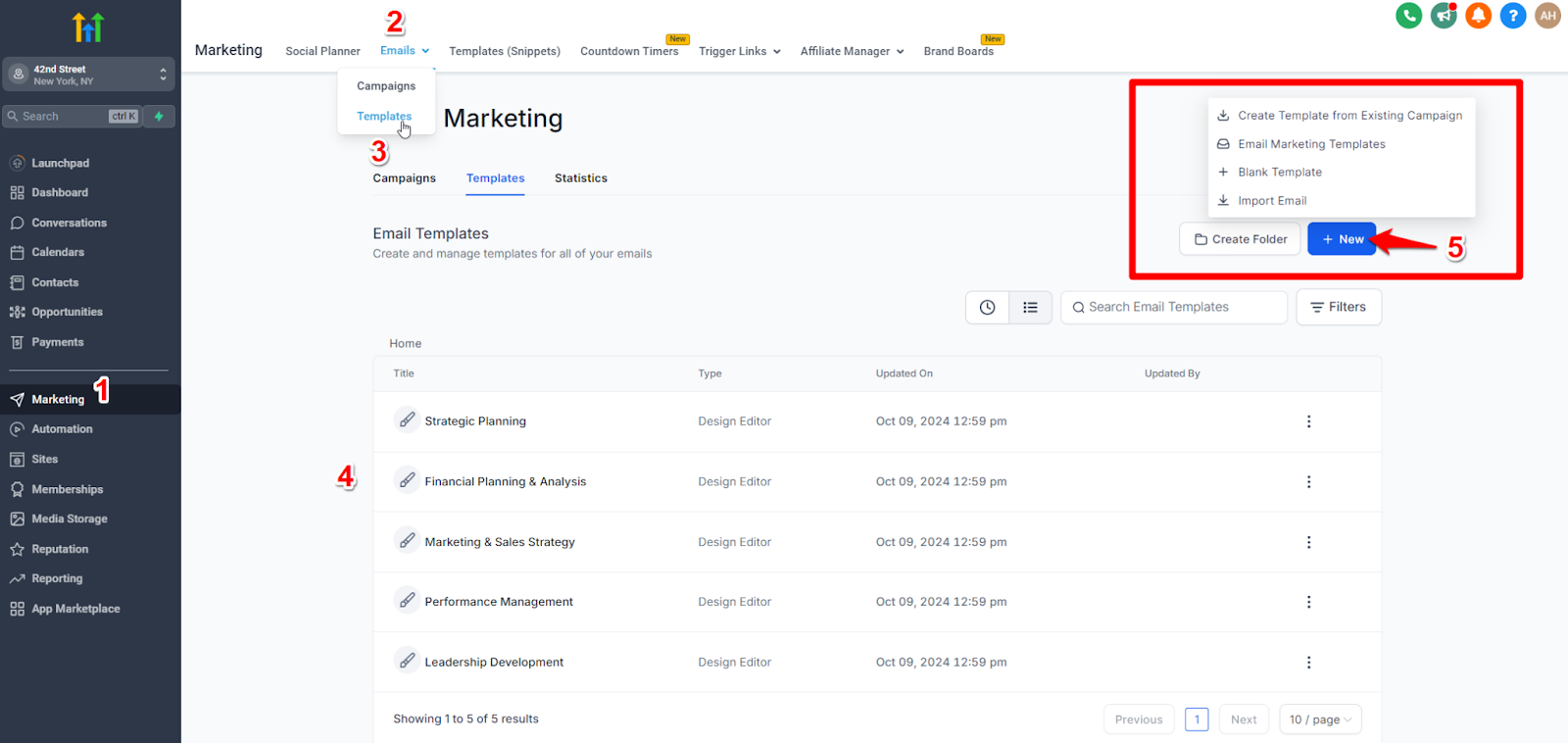Open three-dot menu for Leadership Development
1568x743 pixels.
[1308, 663]
